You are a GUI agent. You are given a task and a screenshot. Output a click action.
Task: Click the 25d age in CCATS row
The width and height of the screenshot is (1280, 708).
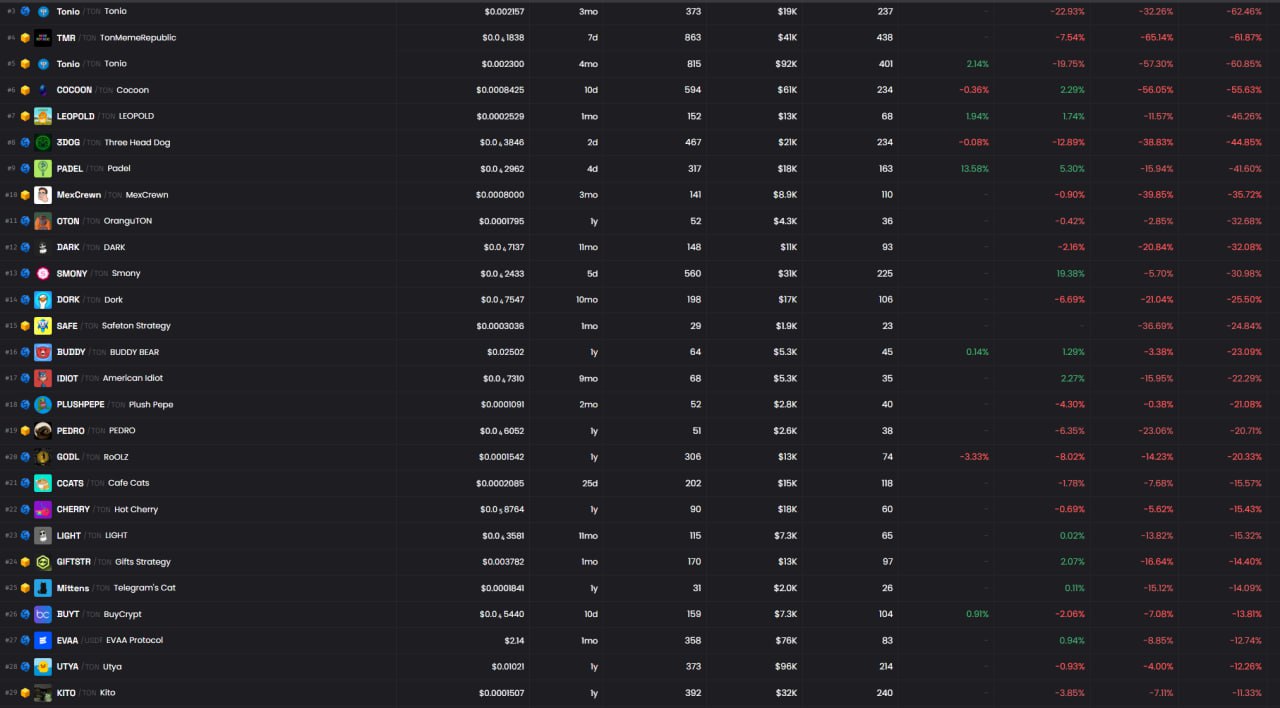point(591,483)
